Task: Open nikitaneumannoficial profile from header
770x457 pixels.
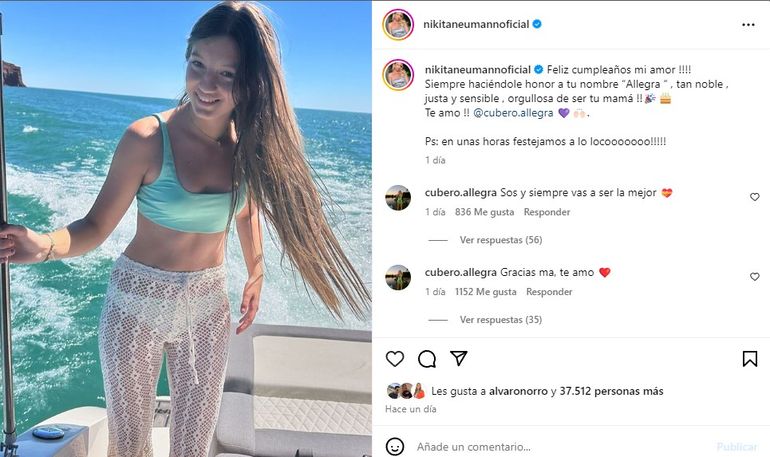Action: point(476,24)
